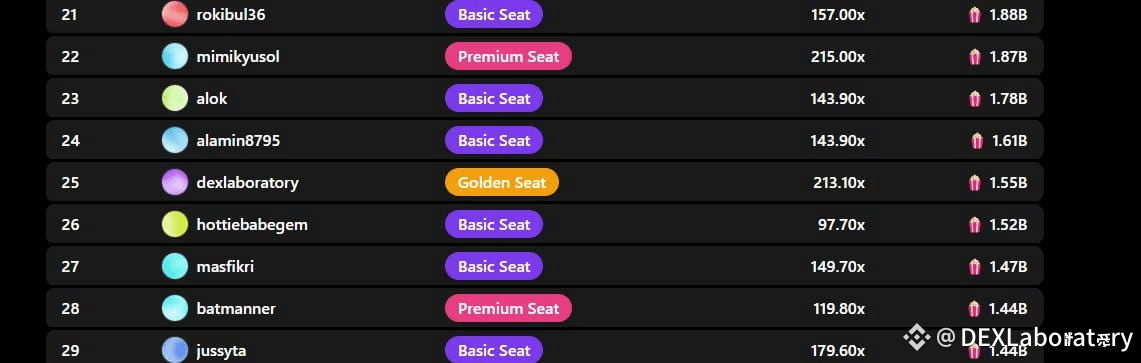Click the @DEXLaboratory watermark text
Image resolution: width=1141 pixels, height=363 pixels.
(1035, 338)
